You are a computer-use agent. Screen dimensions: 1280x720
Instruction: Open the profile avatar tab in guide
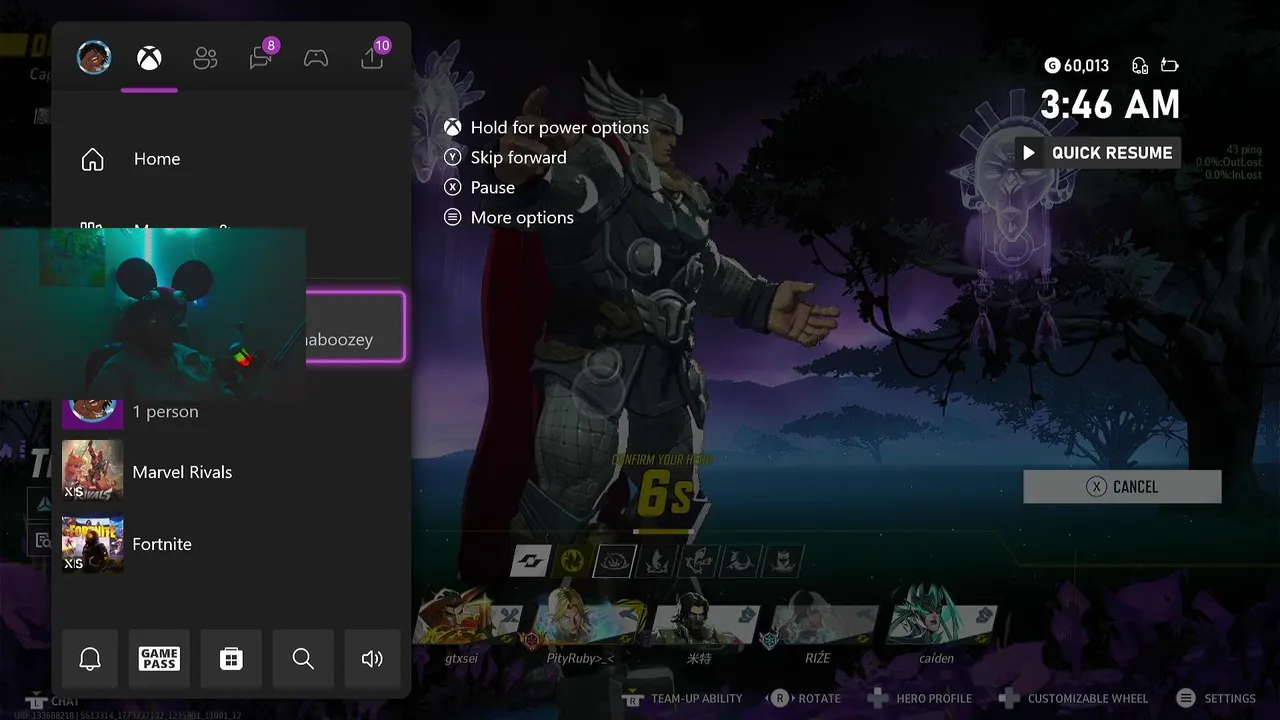94,58
